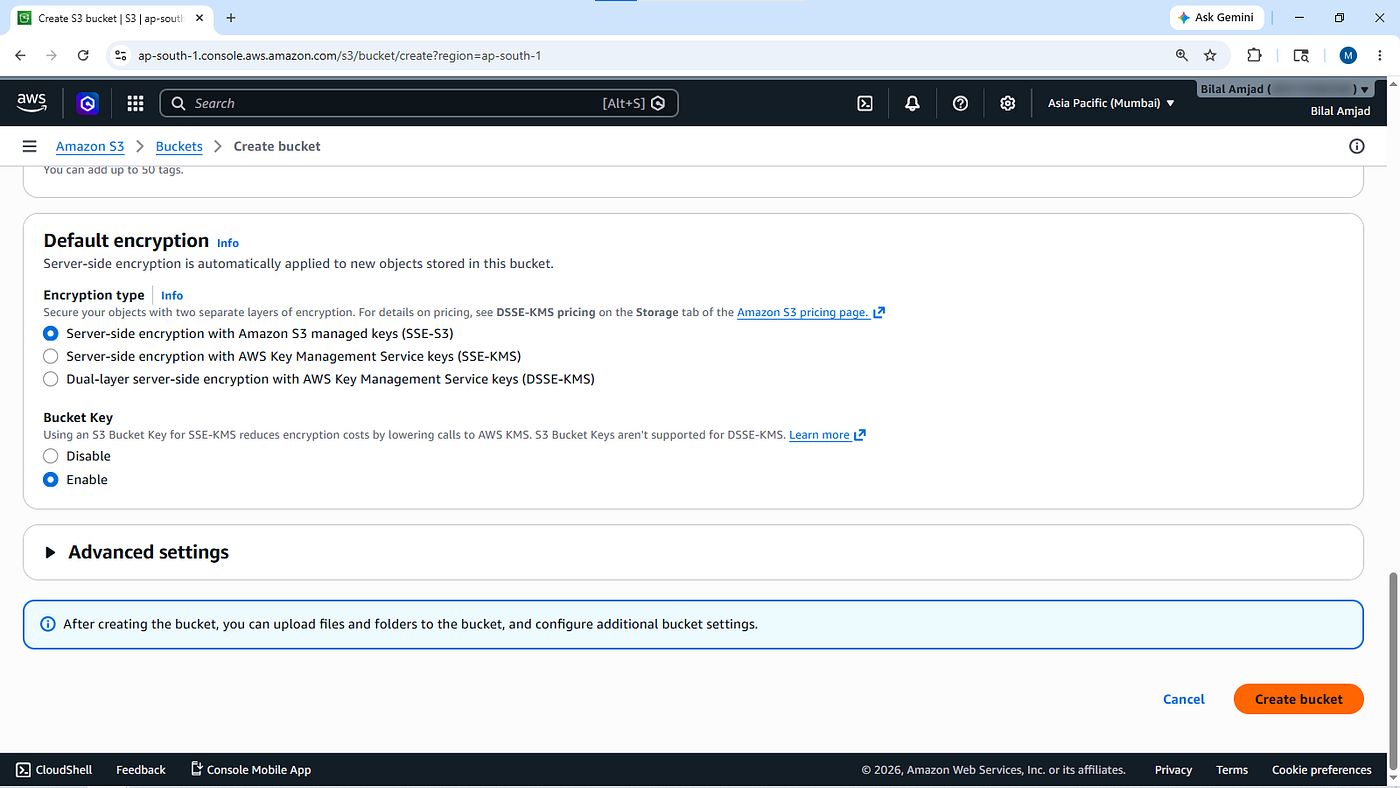
Task: Select SSE-S3 managed keys encryption
Action: point(51,333)
